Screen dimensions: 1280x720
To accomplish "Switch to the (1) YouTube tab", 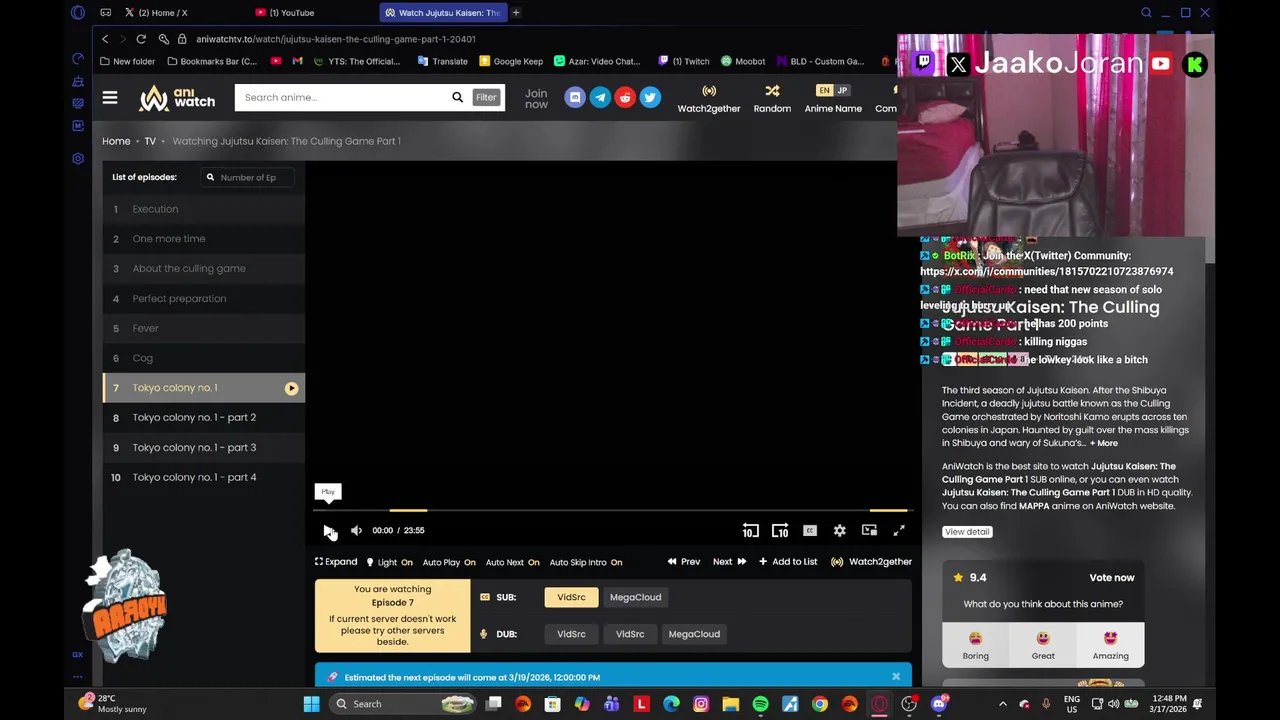I will pyautogui.click(x=311, y=13).
